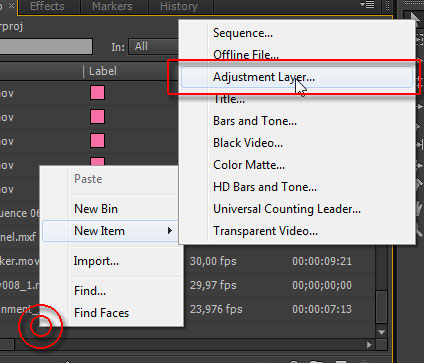Click the vertical scrollbar down arrow

[x=382, y=332]
